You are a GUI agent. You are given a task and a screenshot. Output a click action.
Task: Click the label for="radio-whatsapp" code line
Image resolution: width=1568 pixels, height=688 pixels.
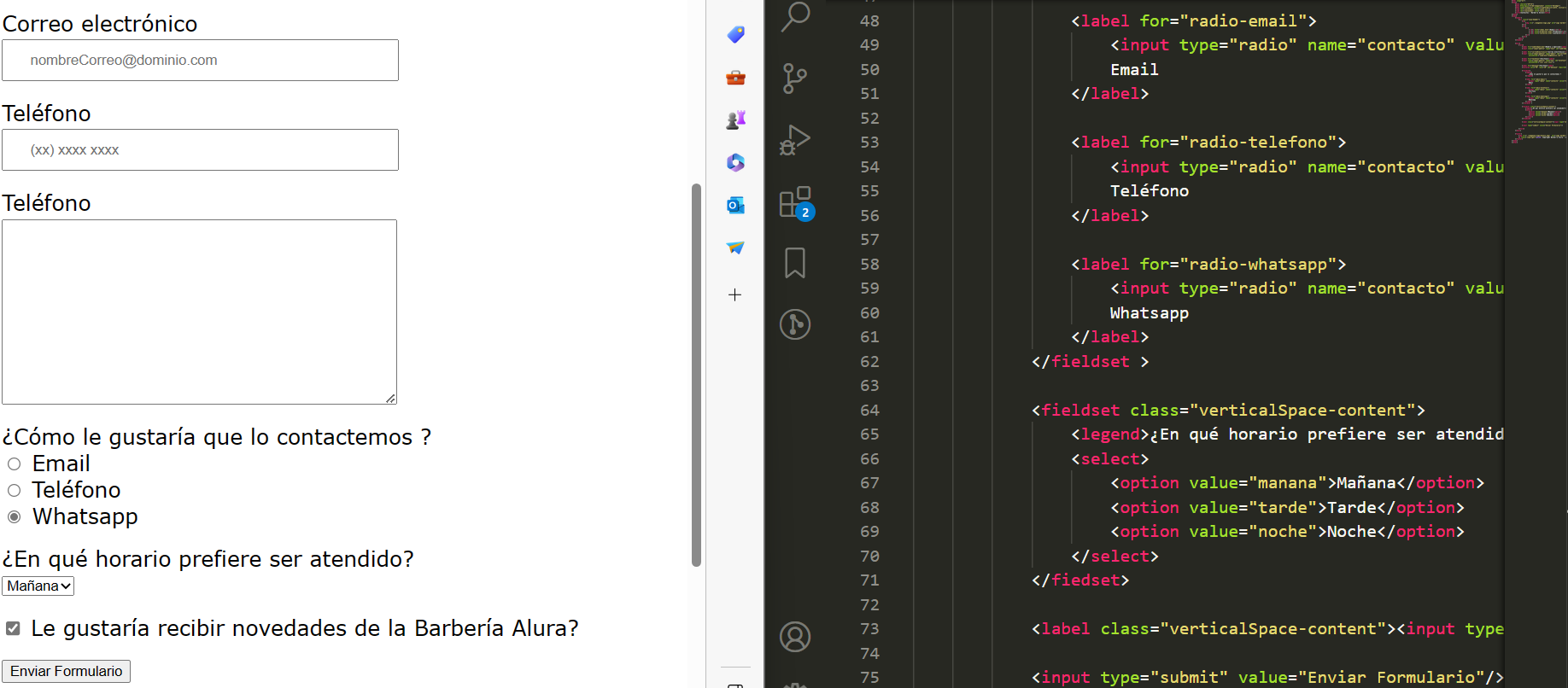click(1208, 265)
